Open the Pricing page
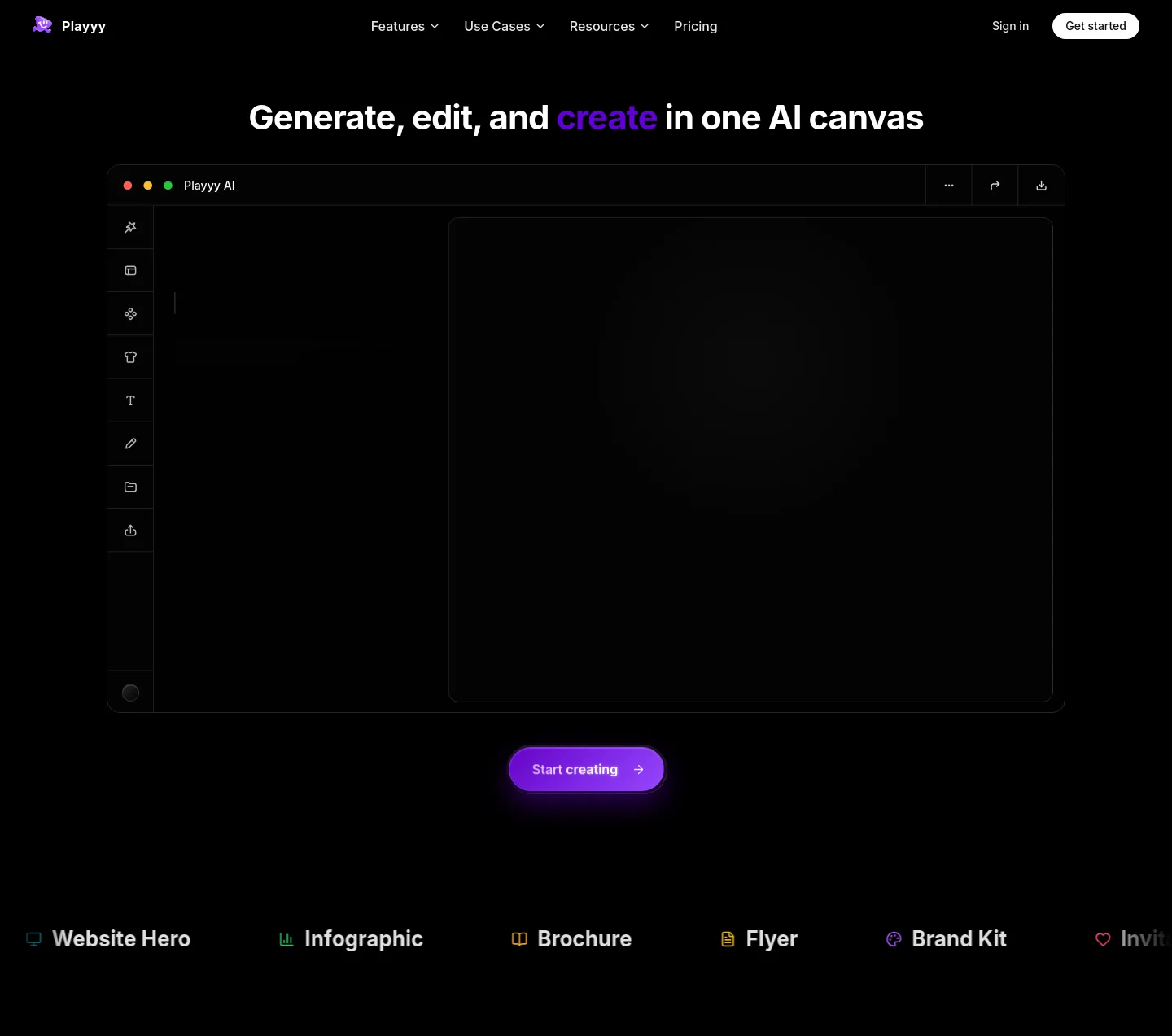This screenshot has height=1036, width=1172. (696, 26)
